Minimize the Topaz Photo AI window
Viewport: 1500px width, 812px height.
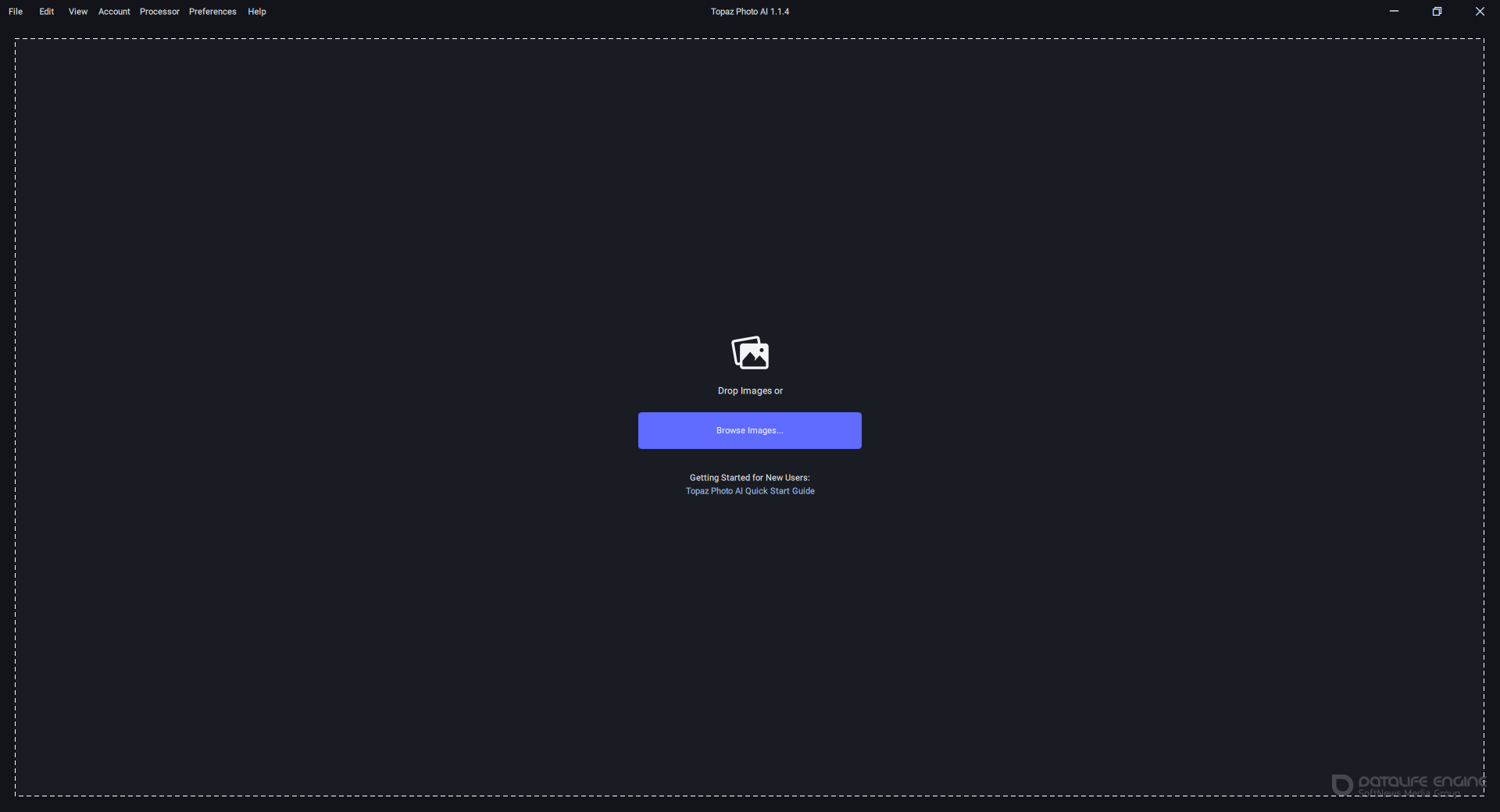click(1394, 12)
